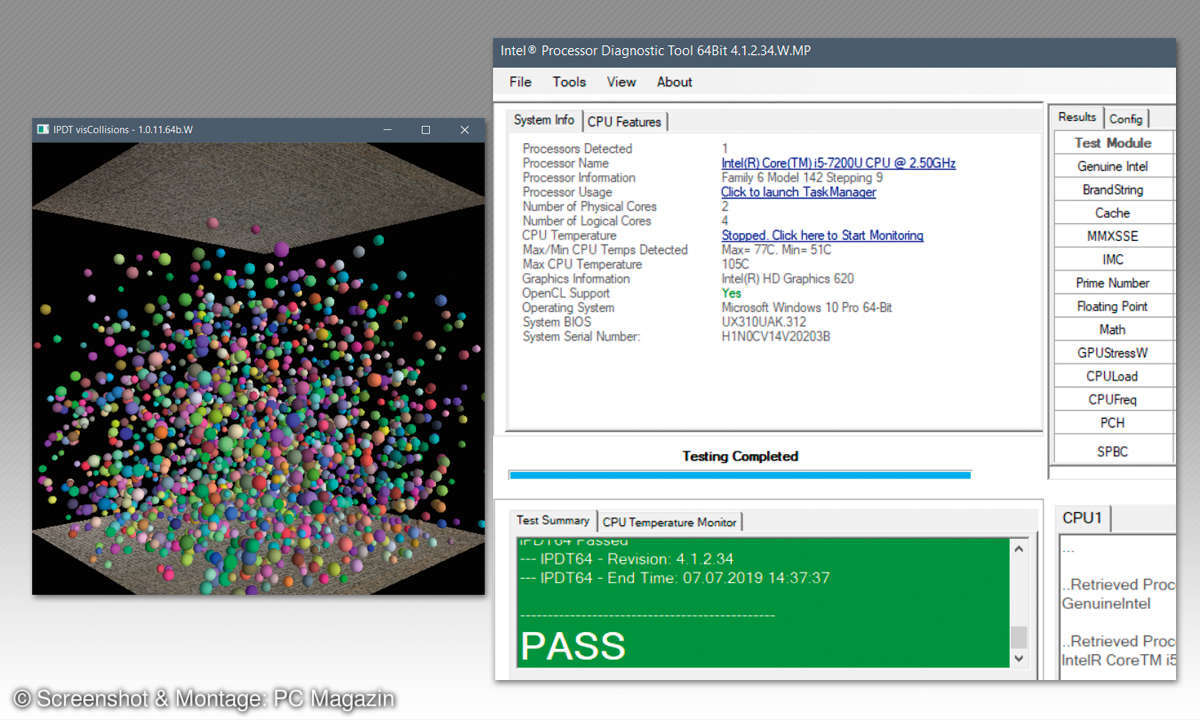Click the OpenCL Support Yes value

pyautogui.click(x=731, y=293)
